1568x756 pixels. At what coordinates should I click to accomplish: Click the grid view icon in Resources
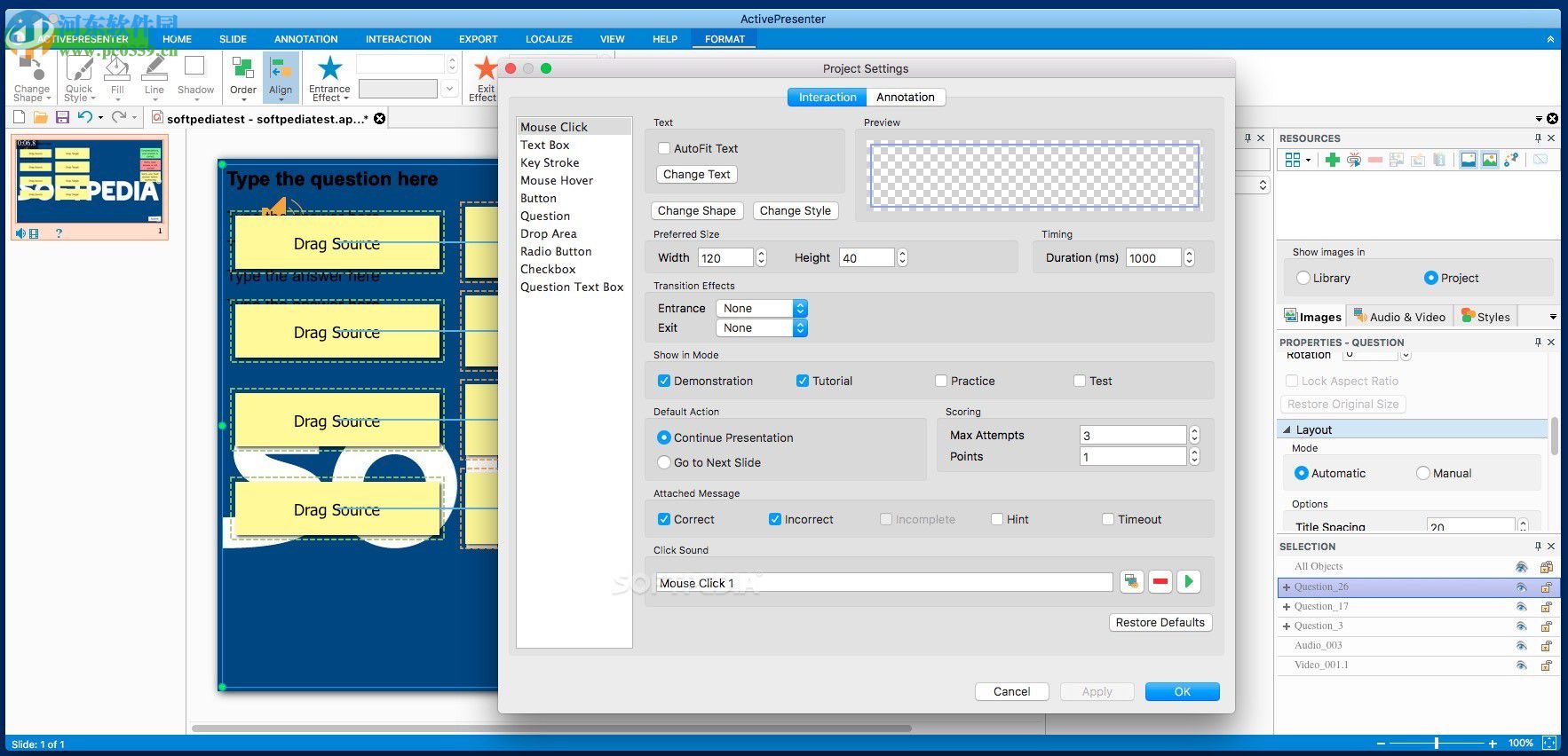point(1293,160)
